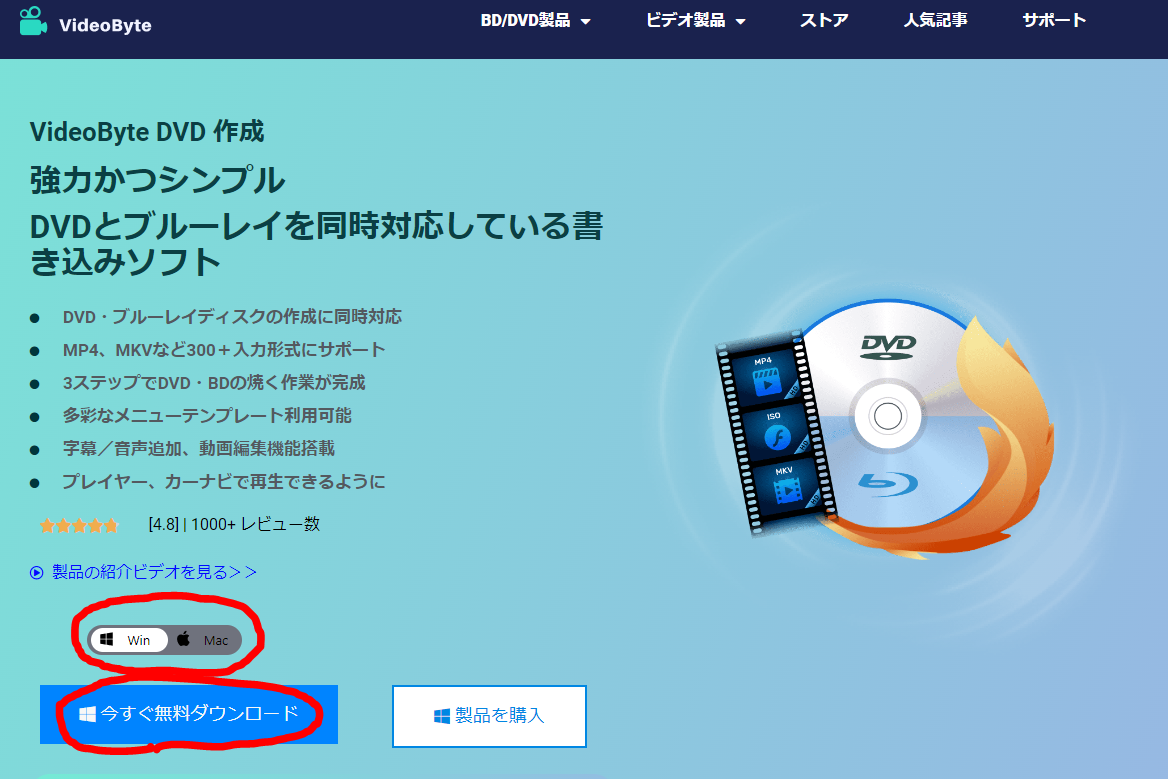This screenshot has height=779, width=1168.
Task: Click the five-star rating icons
Action: click(80, 526)
